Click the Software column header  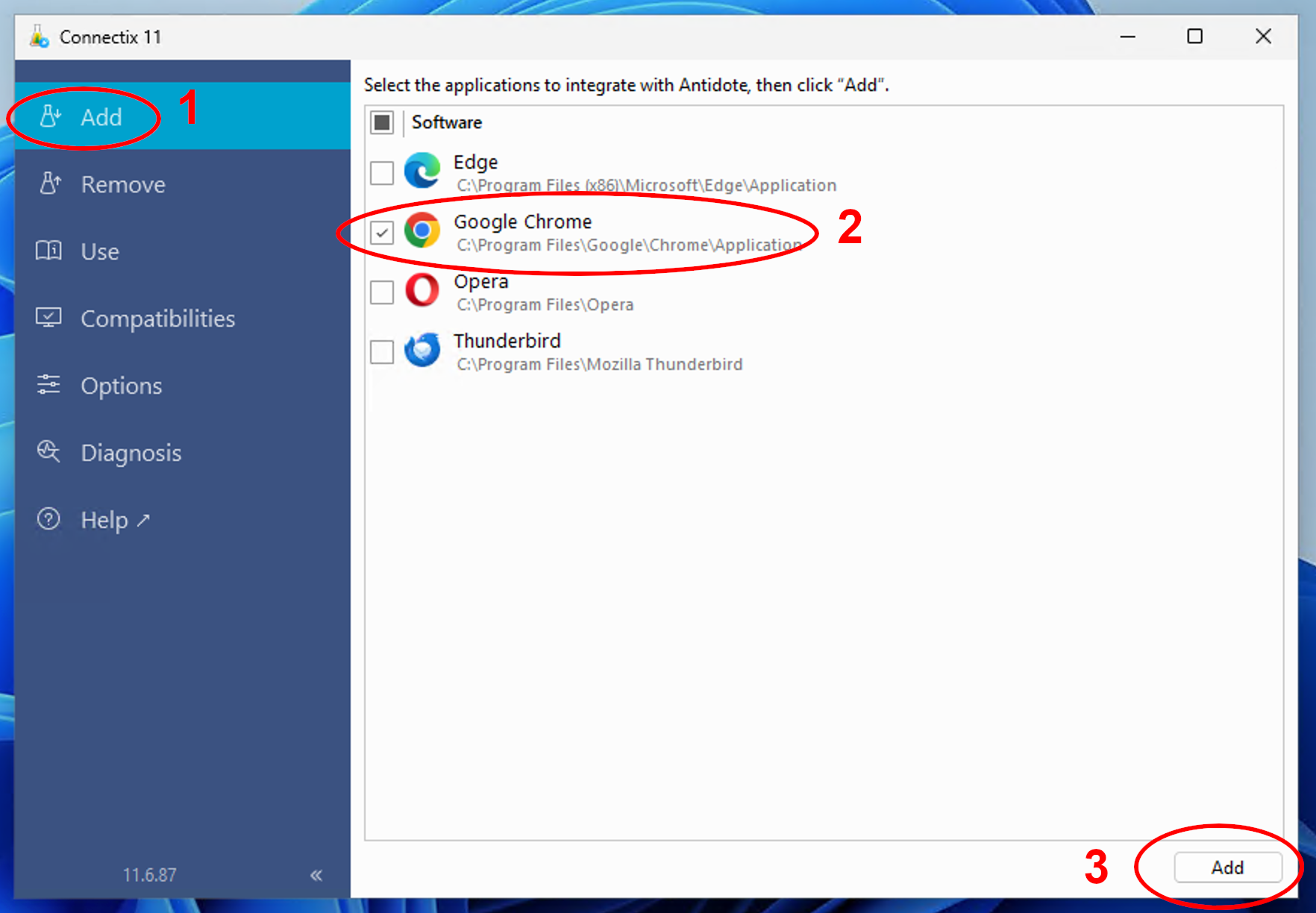click(447, 122)
